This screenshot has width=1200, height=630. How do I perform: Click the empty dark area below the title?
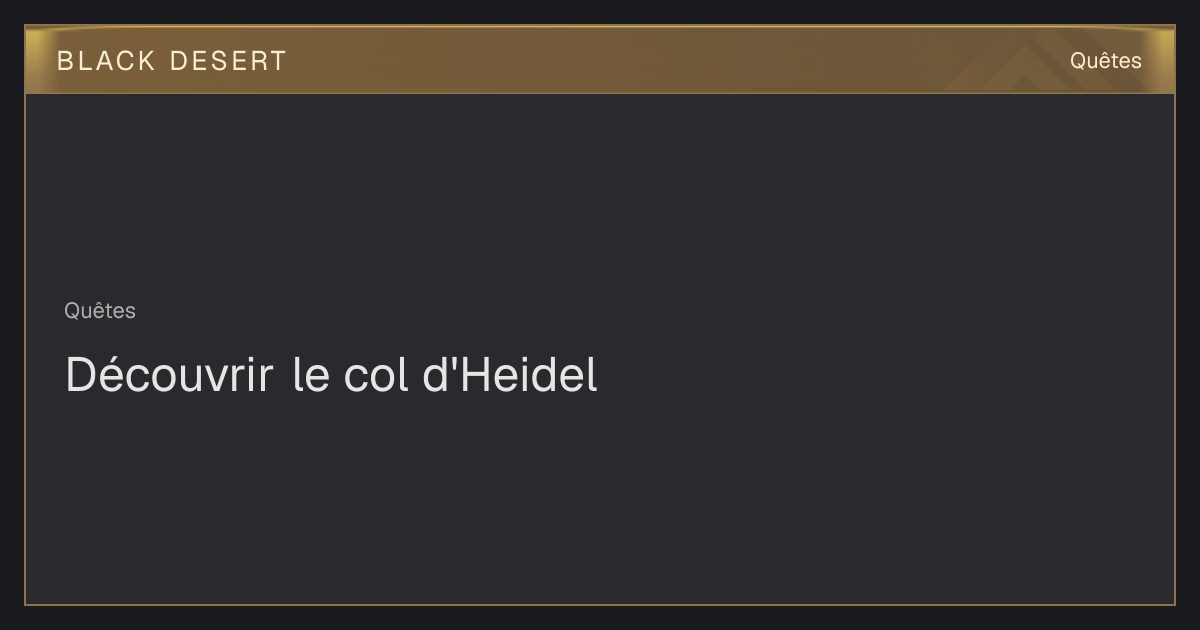click(600, 500)
